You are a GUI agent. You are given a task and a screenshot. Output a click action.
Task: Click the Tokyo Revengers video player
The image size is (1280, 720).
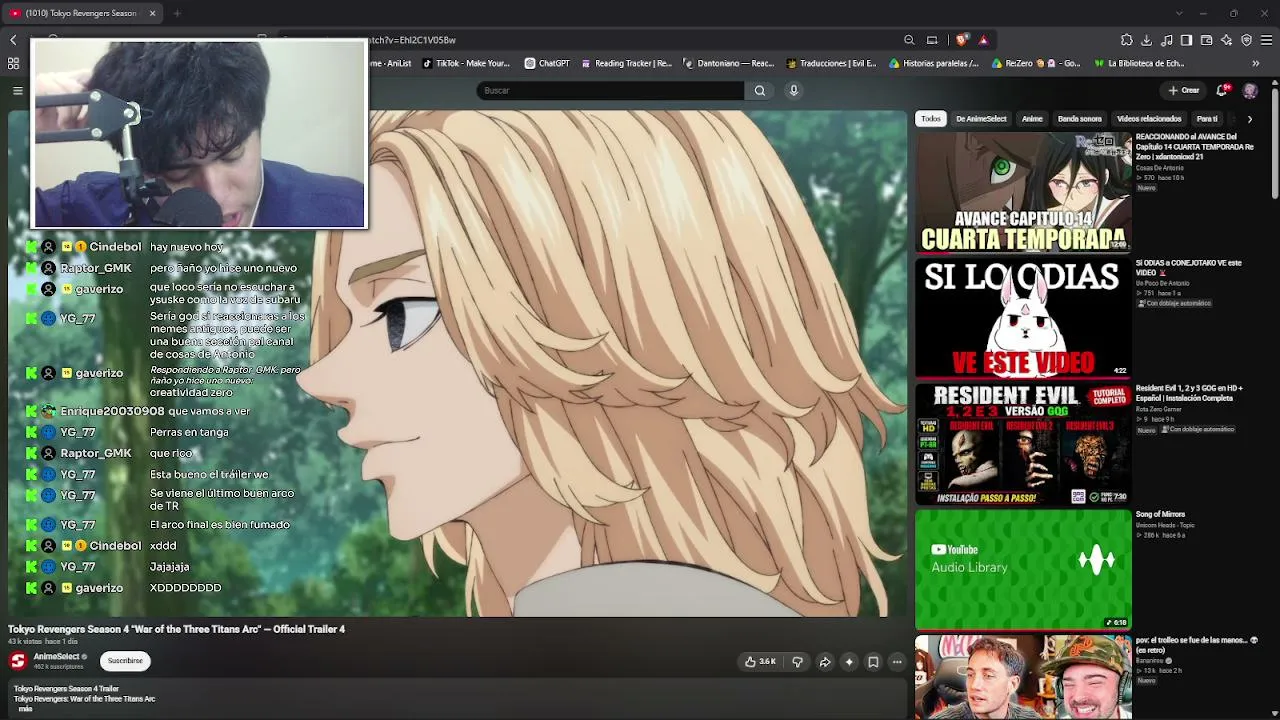pyautogui.click(x=457, y=363)
